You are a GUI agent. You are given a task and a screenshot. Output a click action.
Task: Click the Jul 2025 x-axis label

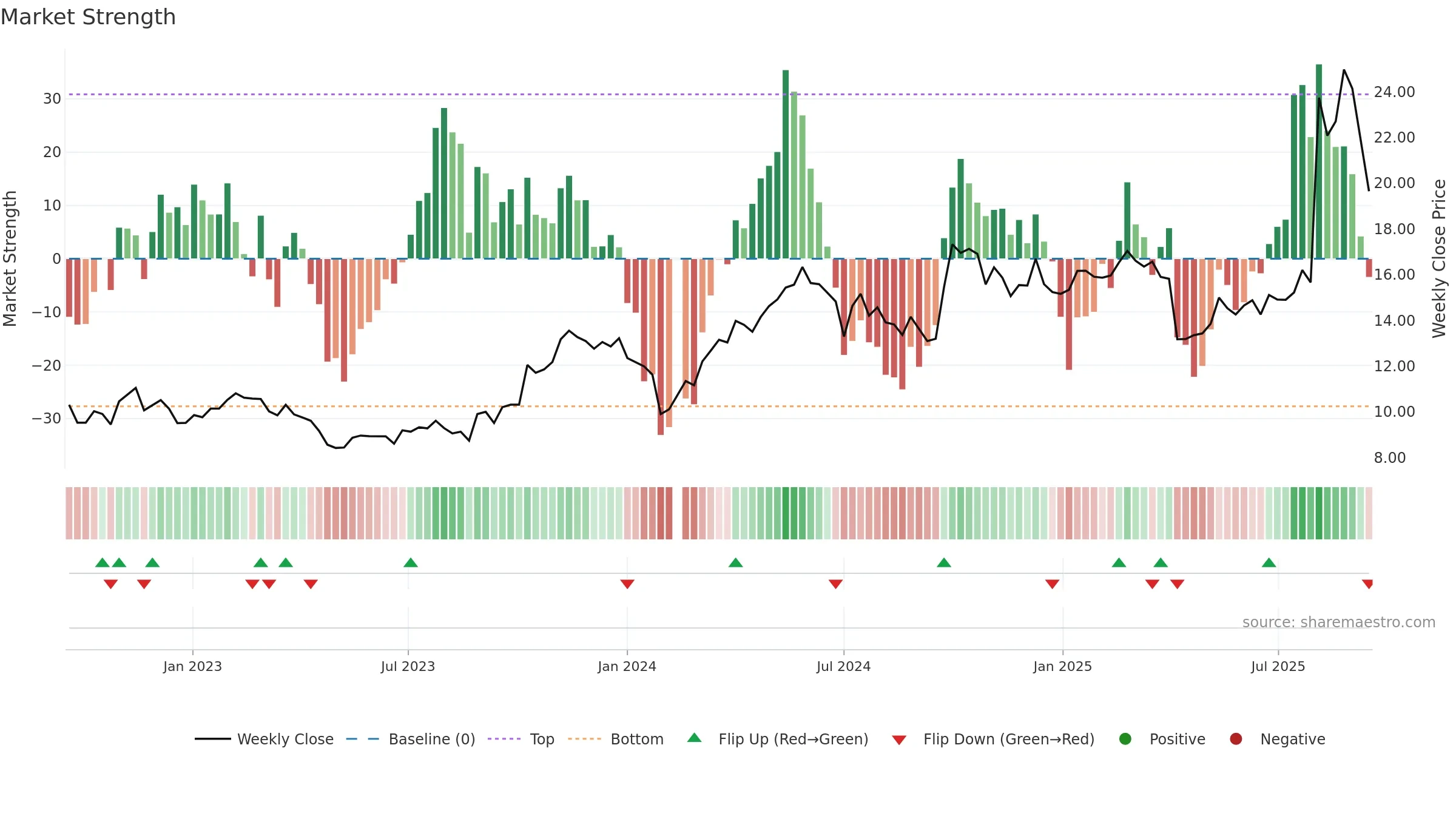click(x=1278, y=666)
